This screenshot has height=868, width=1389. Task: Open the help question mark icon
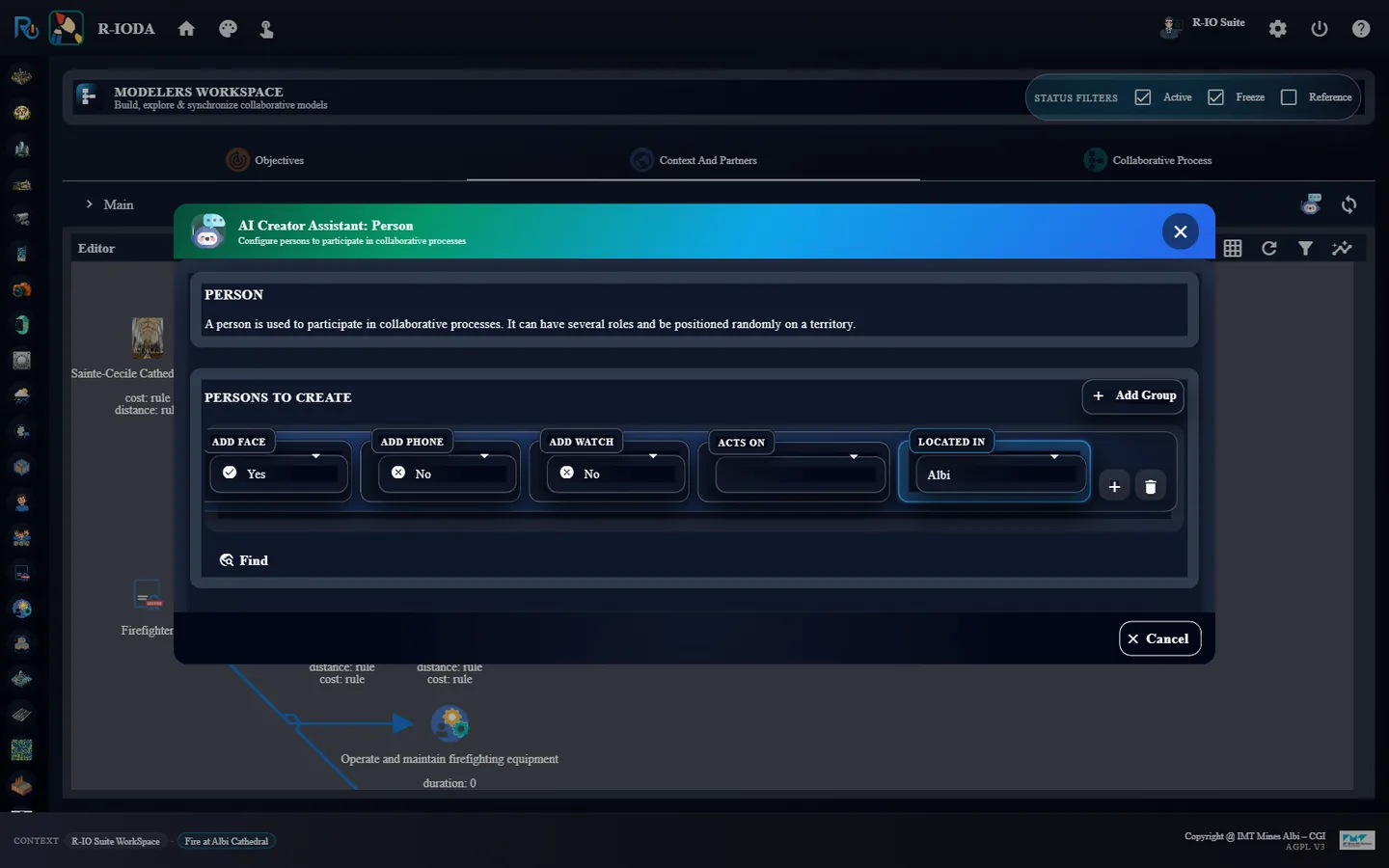coord(1361,29)
